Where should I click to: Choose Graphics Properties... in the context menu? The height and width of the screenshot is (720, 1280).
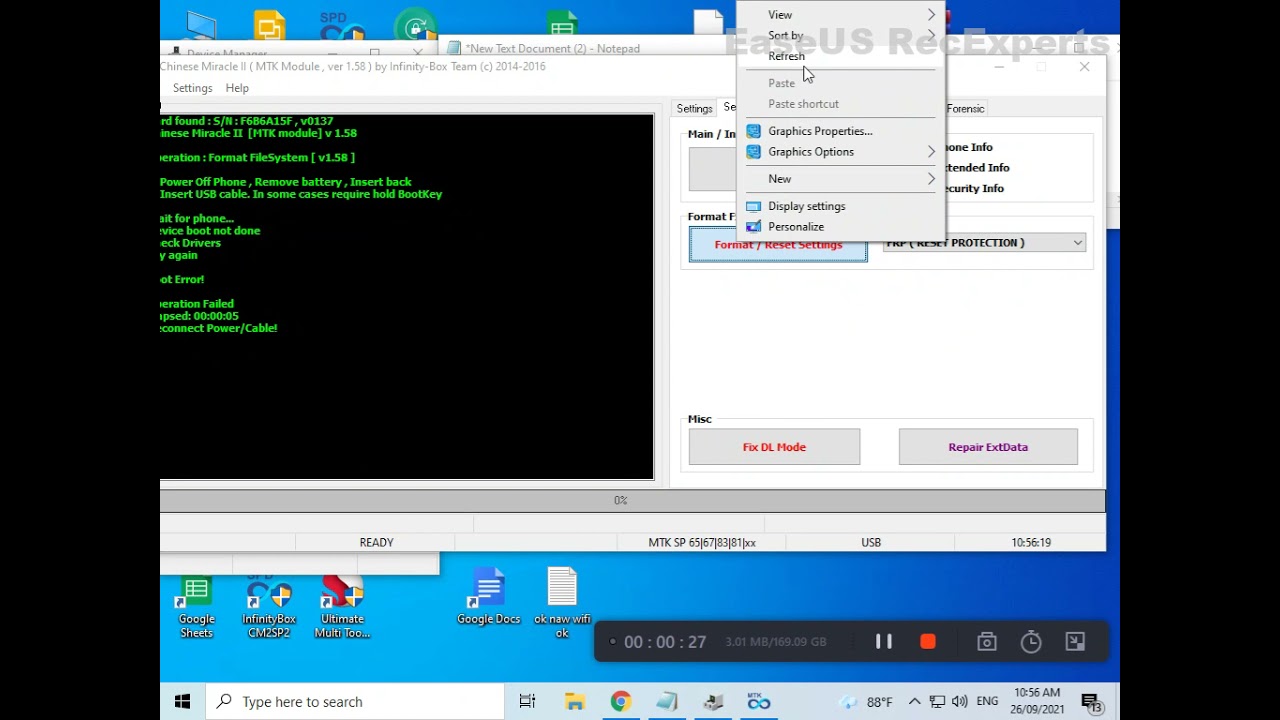[841, 131]
